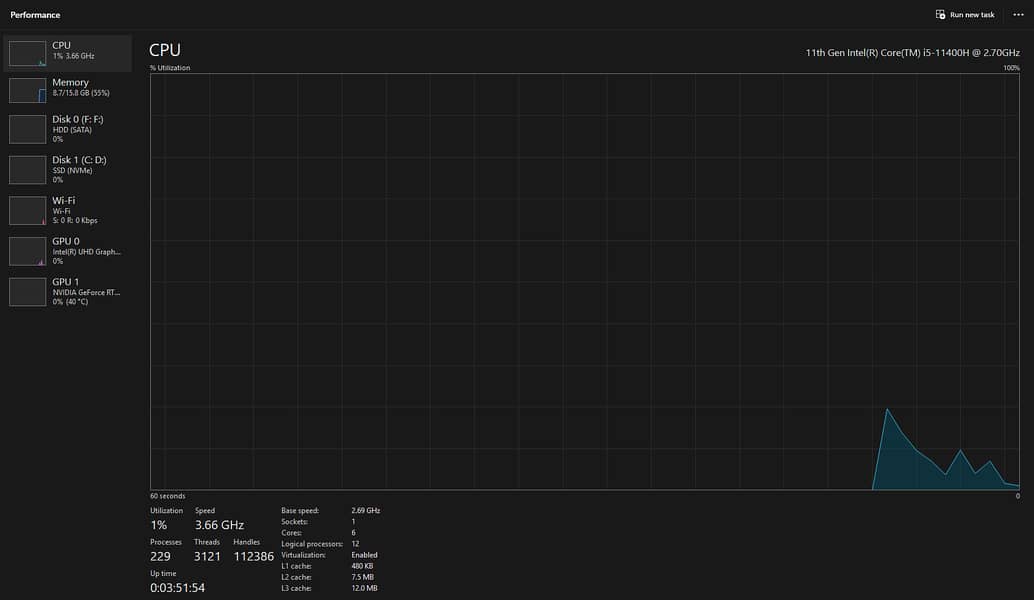Click the Wi-Fi 'S: 0 R: 0 Kbps' text
The image size is (1034, 600).
pyautogui.click(x=75, y=220)
